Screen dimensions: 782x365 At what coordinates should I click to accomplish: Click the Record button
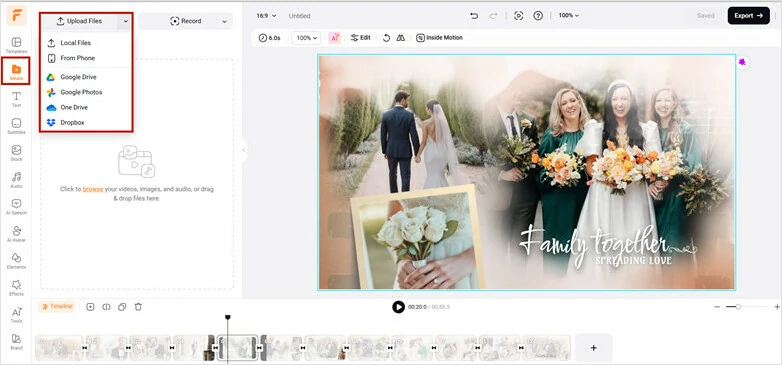click(x=186, y=21)
